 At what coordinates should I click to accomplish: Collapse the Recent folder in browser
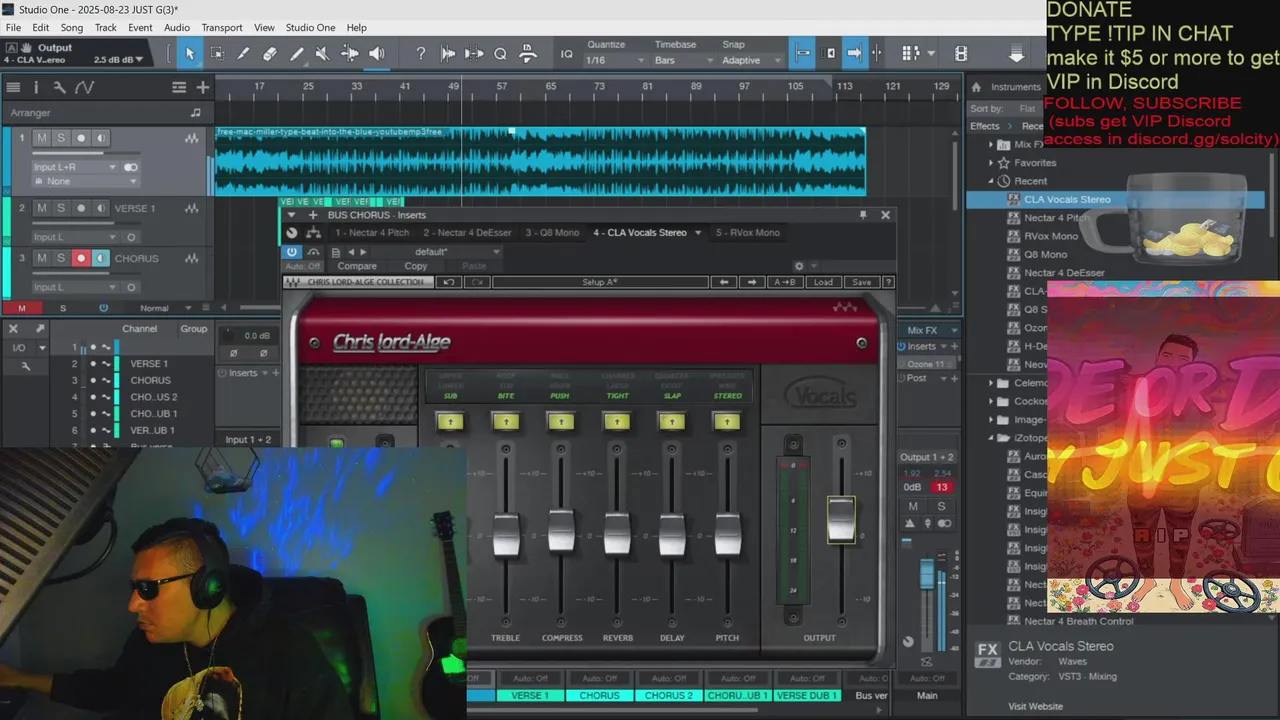[992, 181]
